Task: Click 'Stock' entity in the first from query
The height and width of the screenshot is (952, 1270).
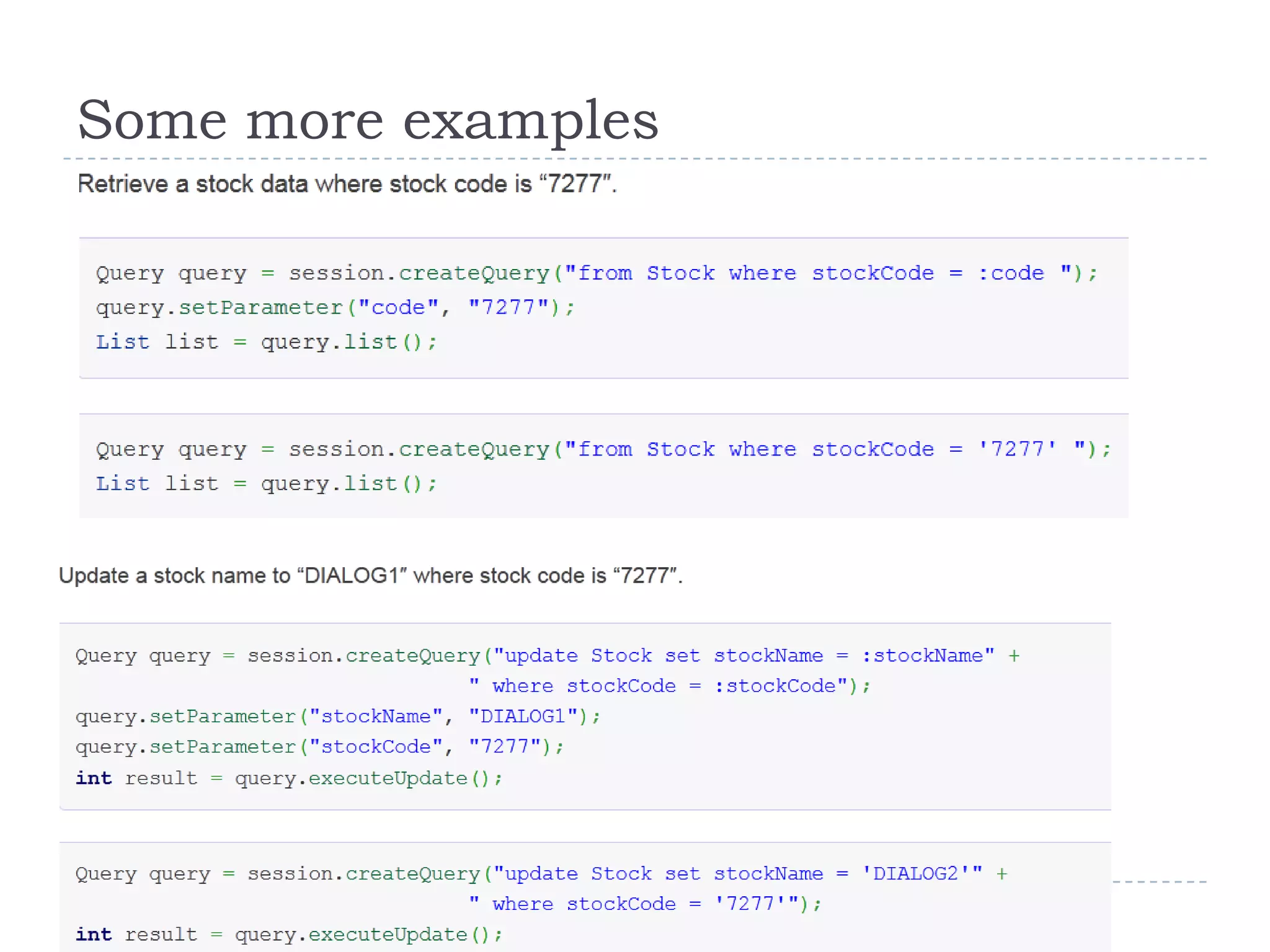Action: (x=680, y=273)
